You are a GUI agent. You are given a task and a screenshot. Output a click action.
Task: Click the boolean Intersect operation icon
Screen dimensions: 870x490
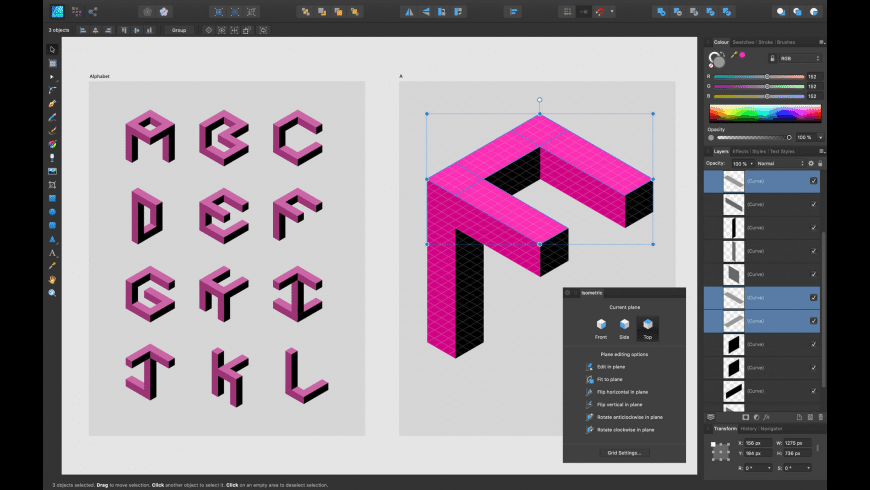pos(694,11)
